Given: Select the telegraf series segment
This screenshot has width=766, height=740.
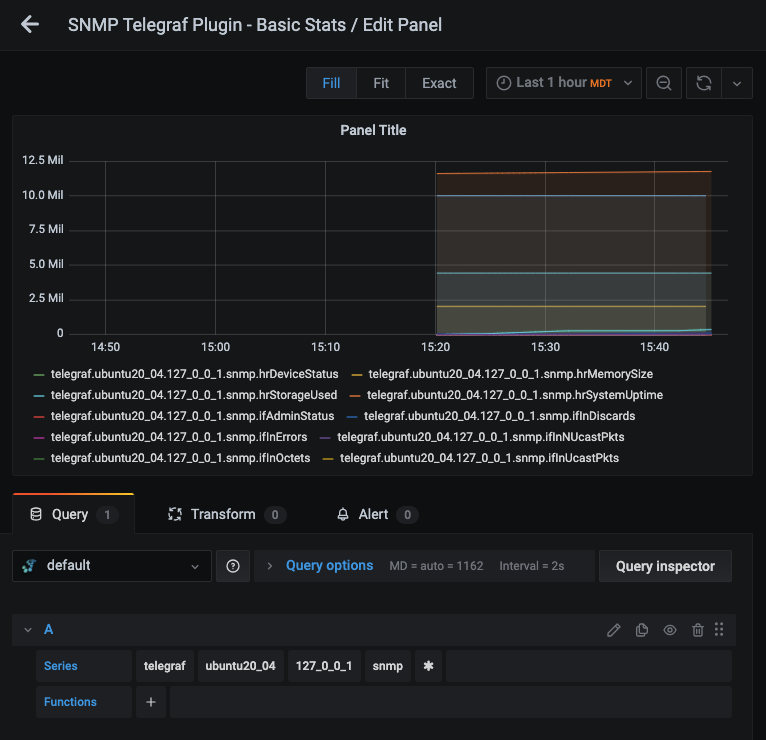Looking at the screenshot, I should (x=165, y=666).
